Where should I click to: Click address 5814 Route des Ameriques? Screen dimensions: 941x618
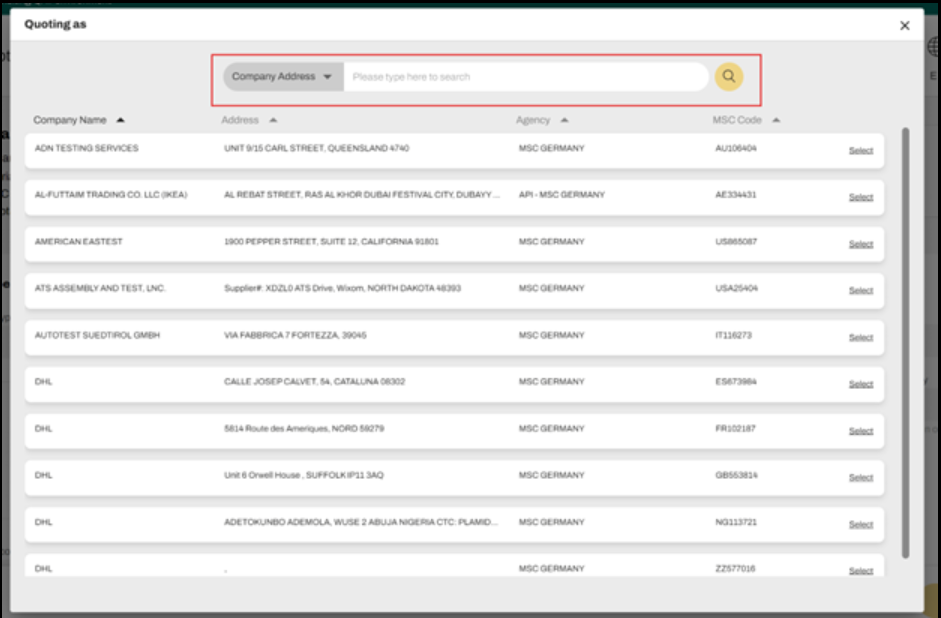(304, 428)
